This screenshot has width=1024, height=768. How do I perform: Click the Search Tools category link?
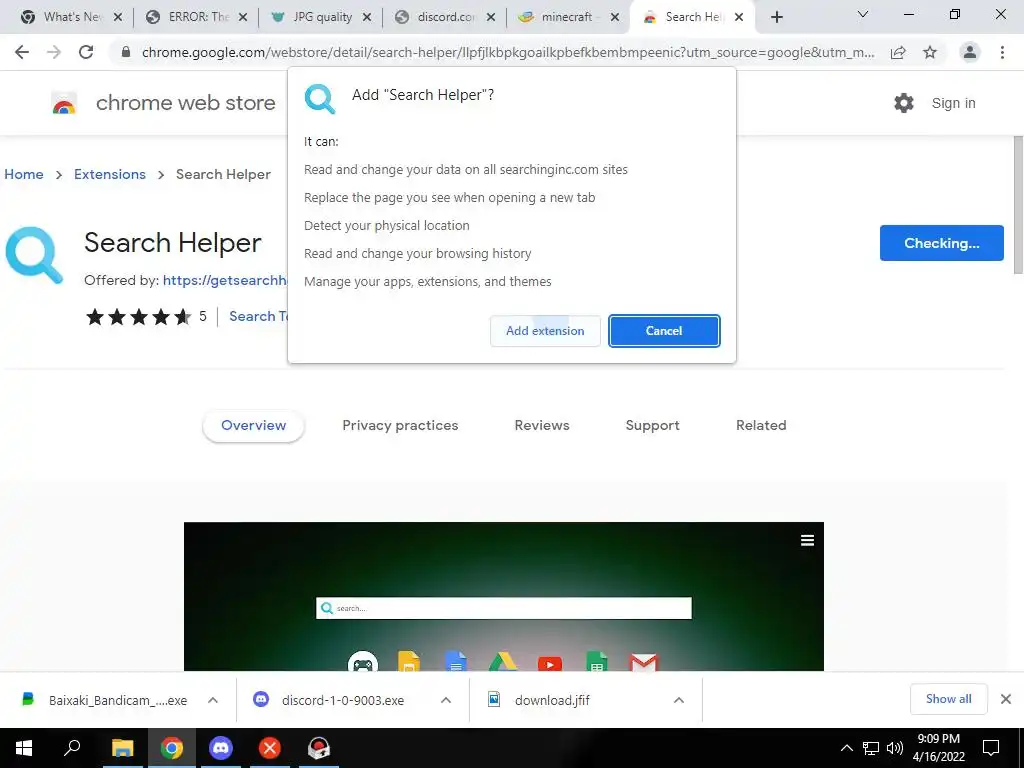259,316
